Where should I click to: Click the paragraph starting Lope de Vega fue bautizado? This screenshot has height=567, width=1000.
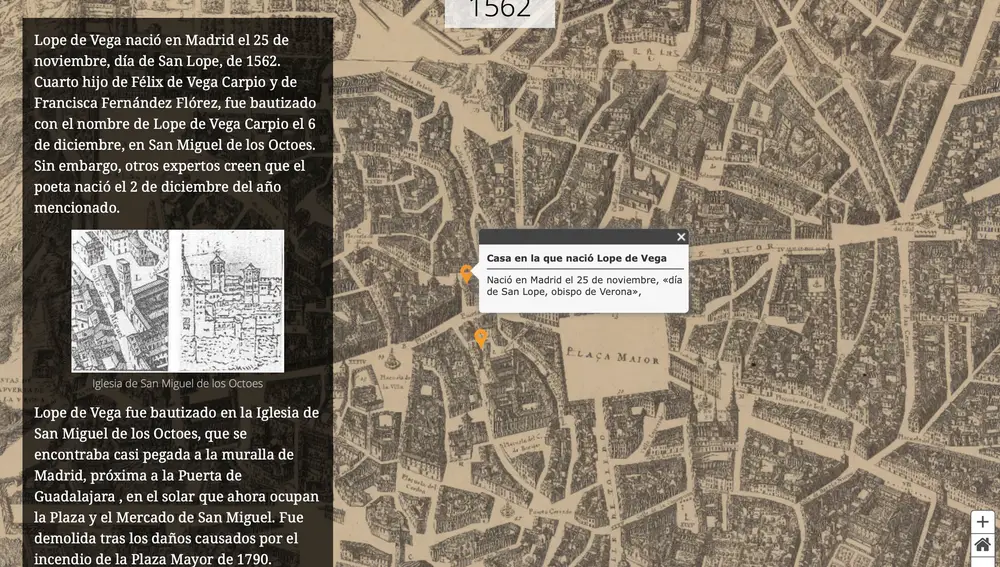tap(177, 486)
